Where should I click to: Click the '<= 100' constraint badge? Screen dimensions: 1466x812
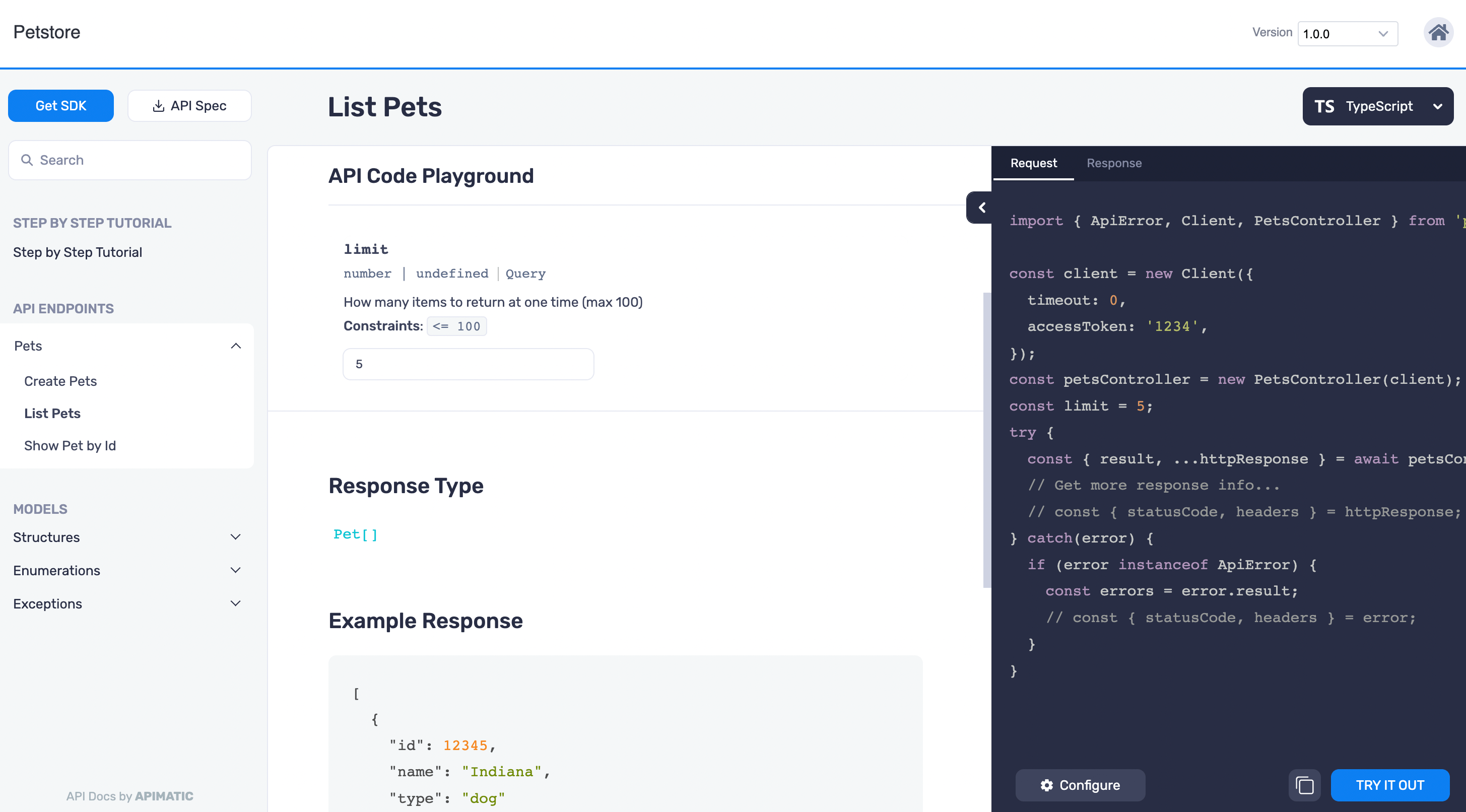tap(456, 326)
